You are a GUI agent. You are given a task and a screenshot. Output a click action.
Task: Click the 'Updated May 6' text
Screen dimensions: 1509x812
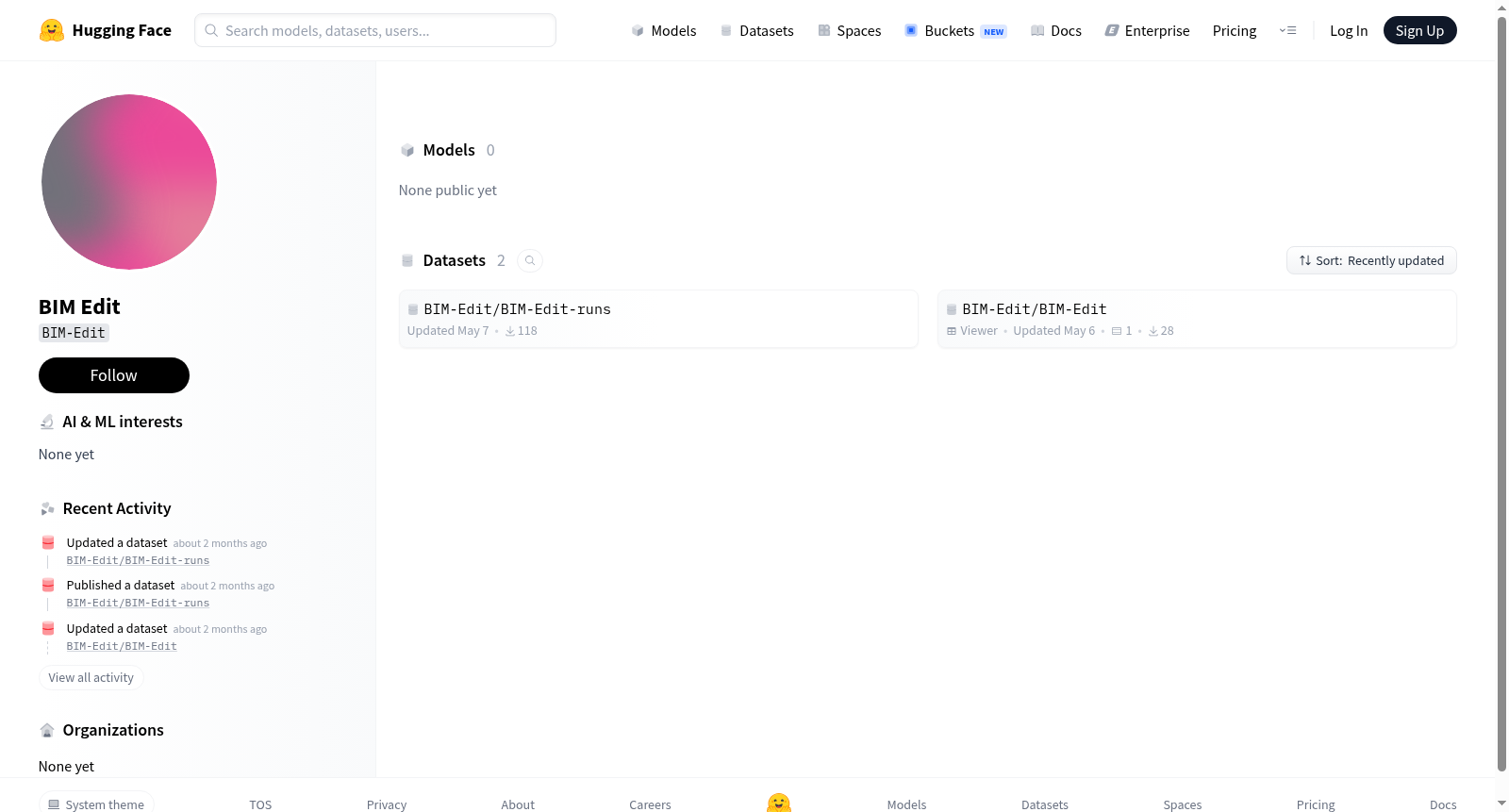1054,331
